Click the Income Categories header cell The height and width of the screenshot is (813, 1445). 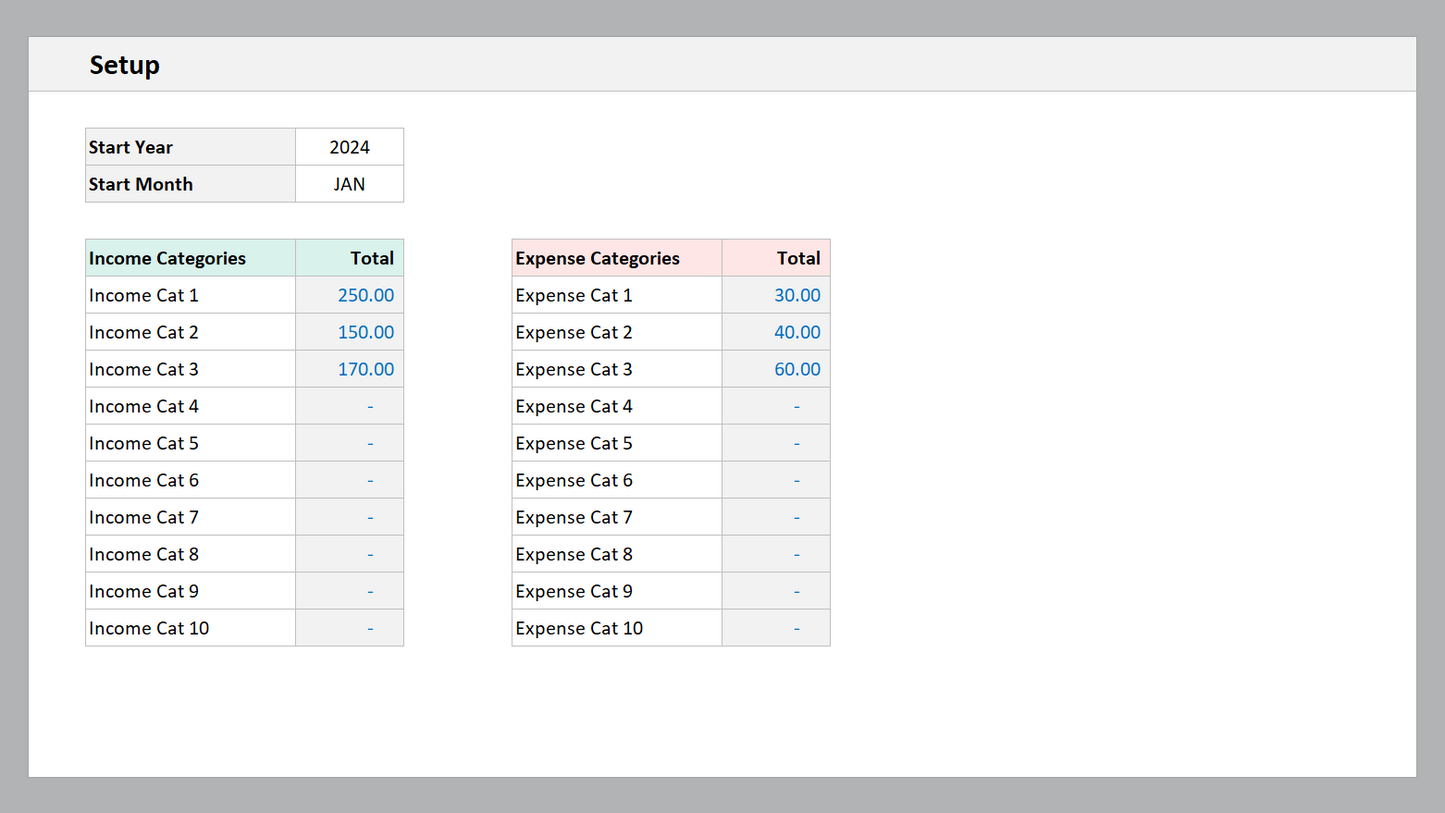pyautogui.click(x=190, y=258)
